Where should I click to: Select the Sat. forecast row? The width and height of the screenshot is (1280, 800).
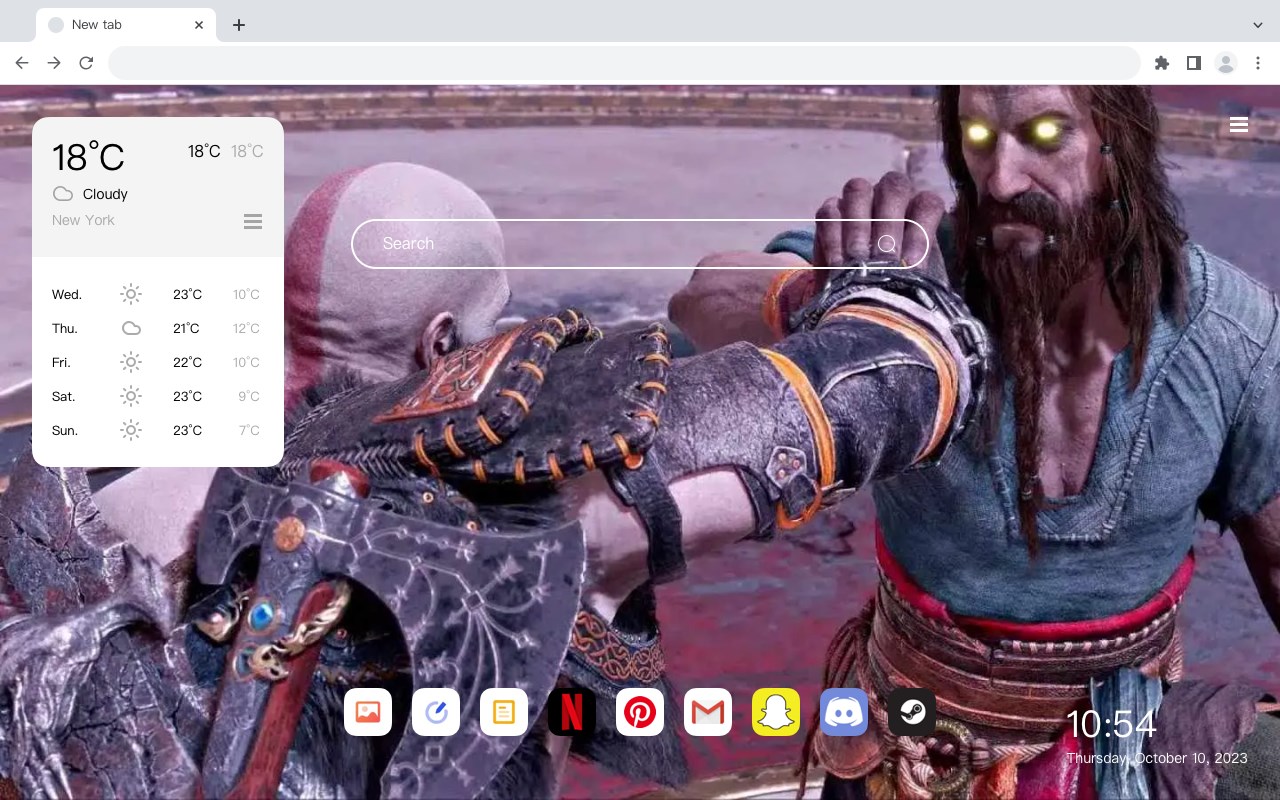pos(157,396)
